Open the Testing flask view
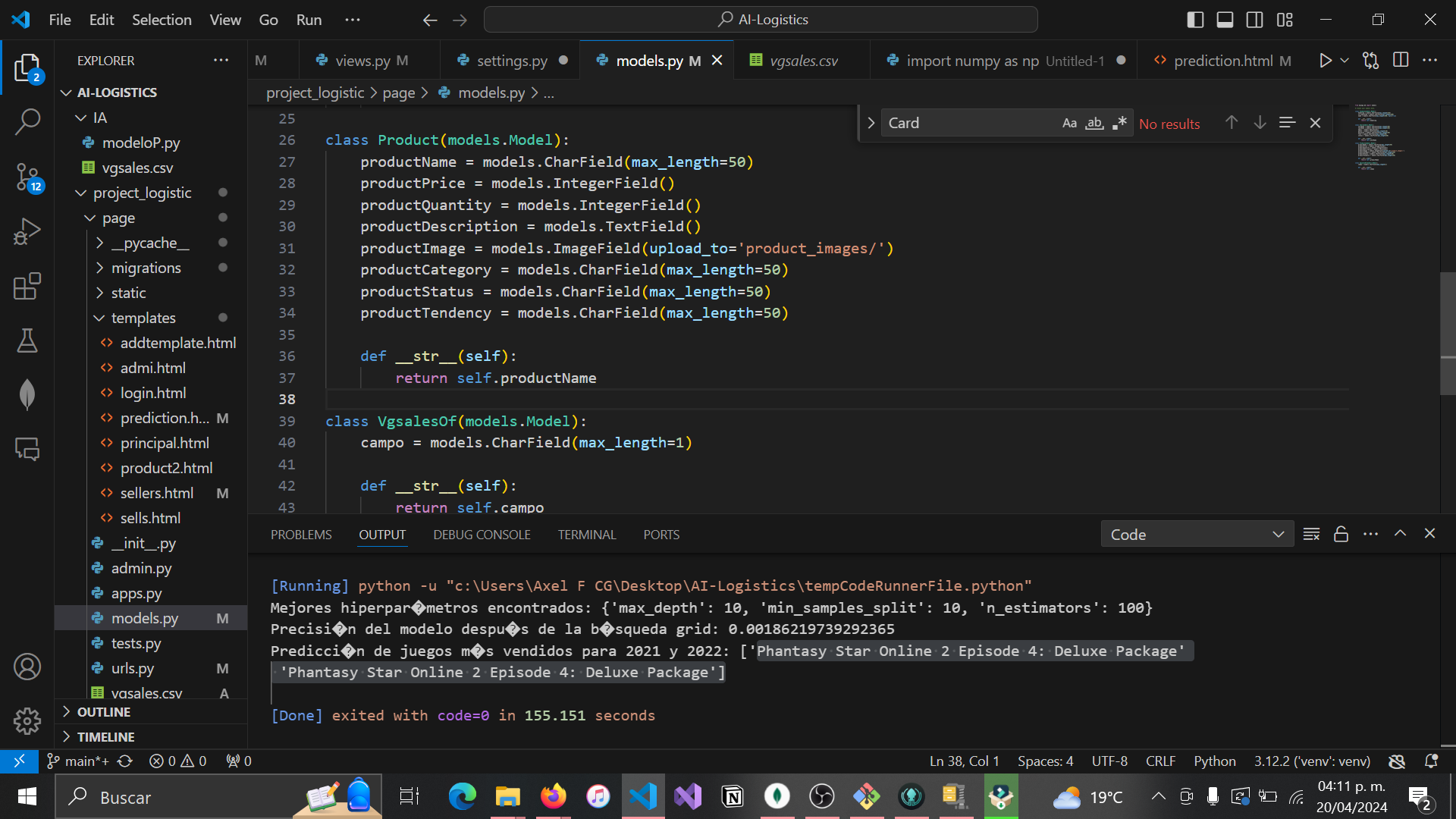Viewport: 1456px width, 819px height. pos(27,341)
